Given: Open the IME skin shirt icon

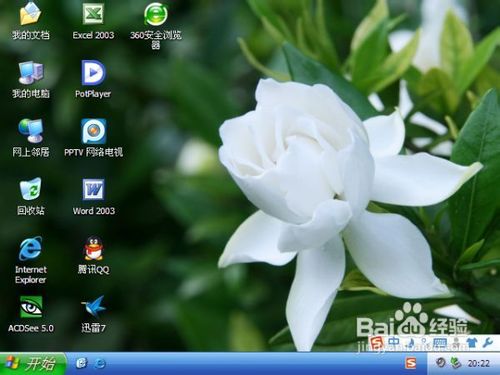Looking at the screenshot, I should point(472,342).
